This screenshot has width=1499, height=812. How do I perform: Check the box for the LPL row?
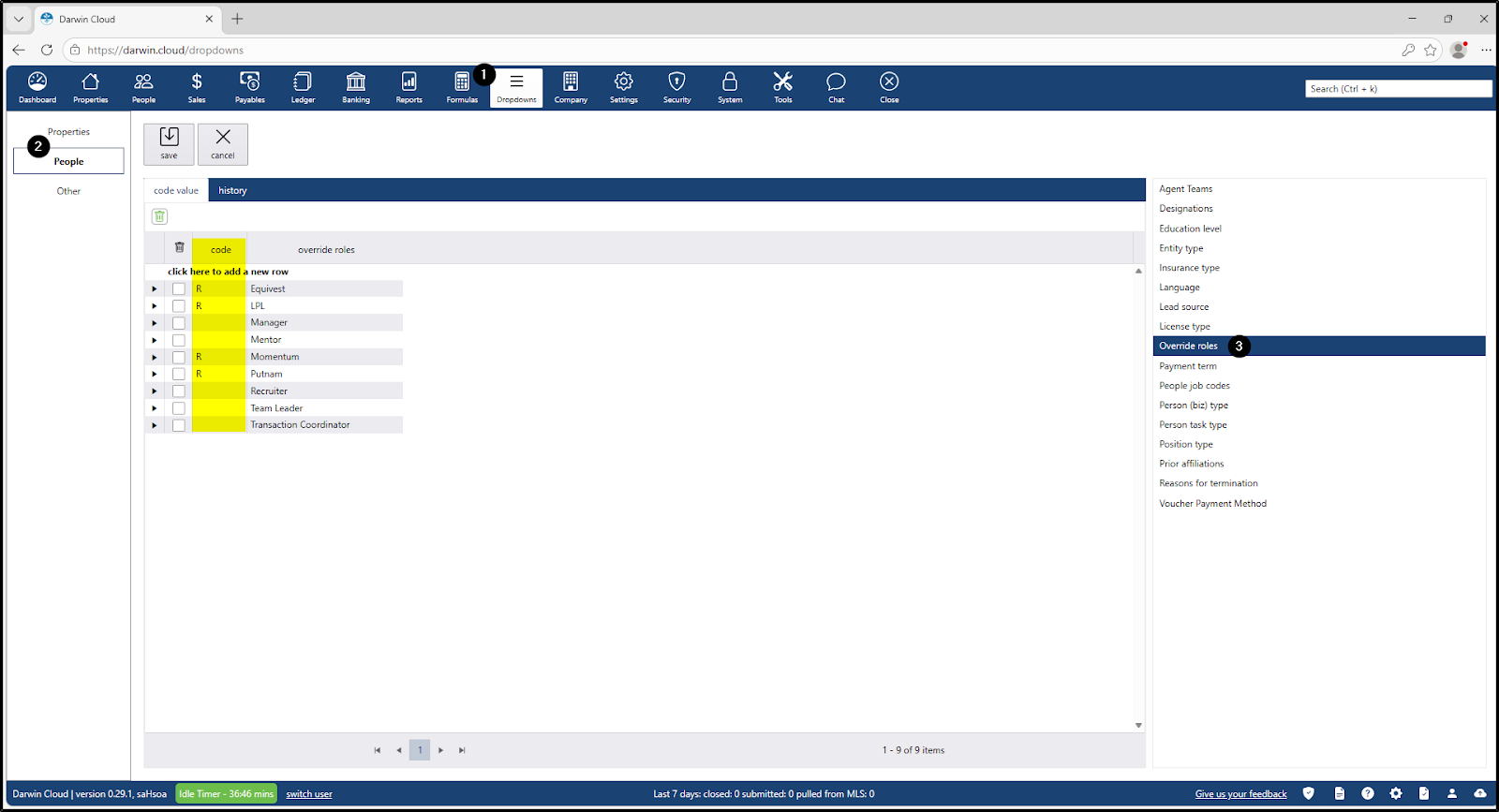click(179, 306)
